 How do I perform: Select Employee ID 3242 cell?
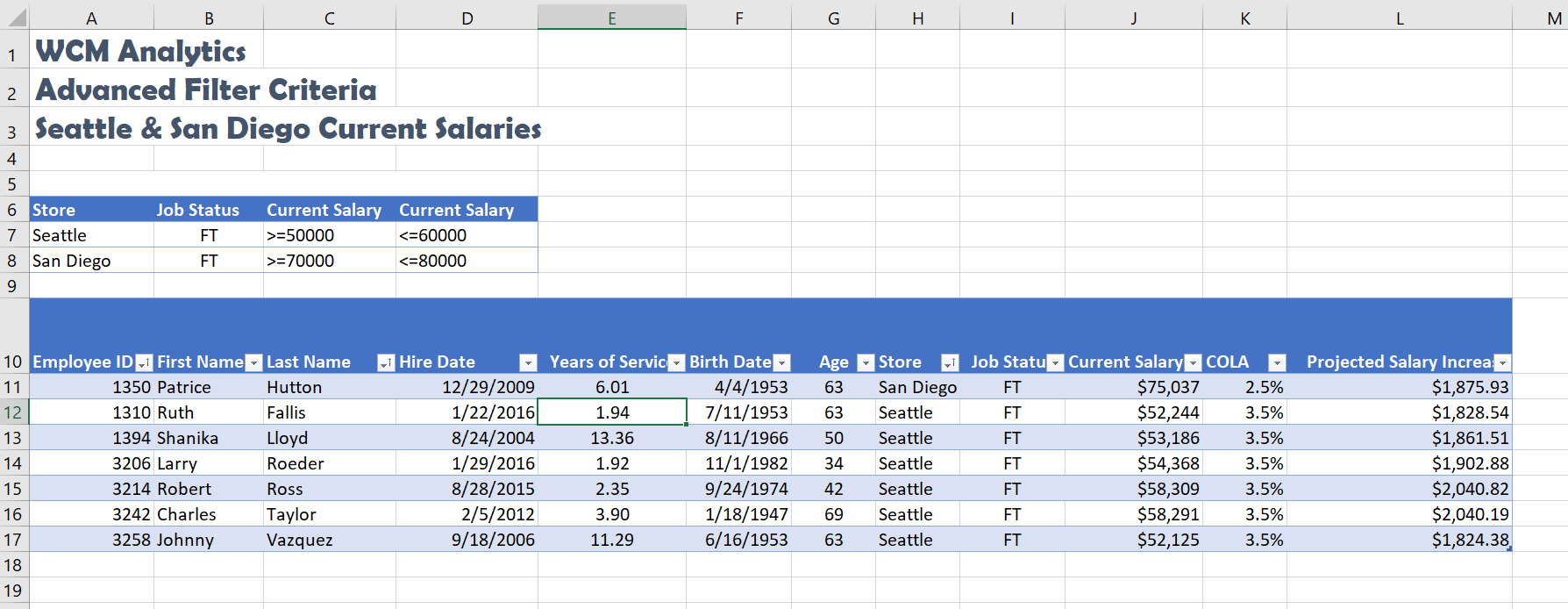click(x=91, y=514)
